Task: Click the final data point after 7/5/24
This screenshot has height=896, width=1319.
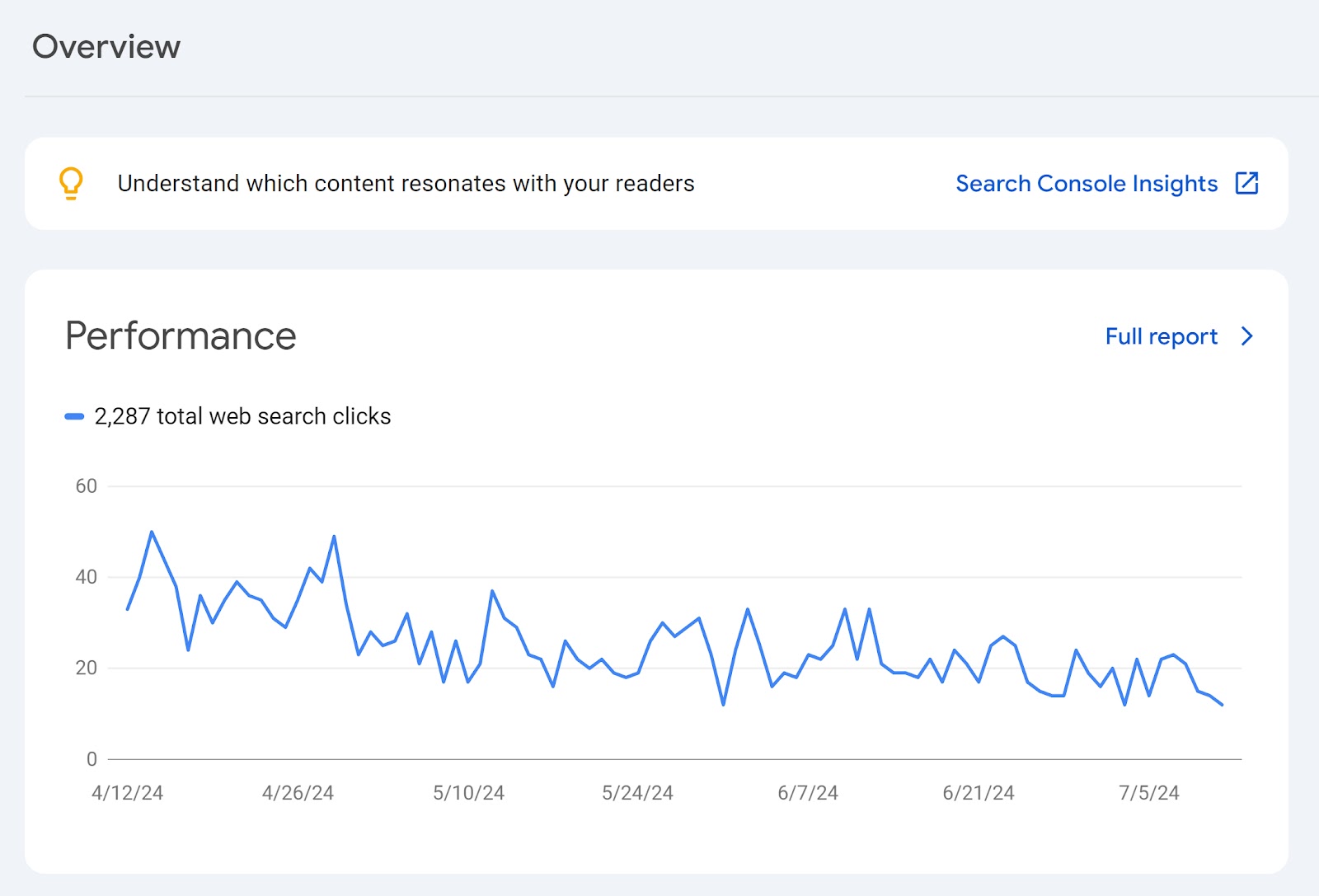Action: (1222, 706)
